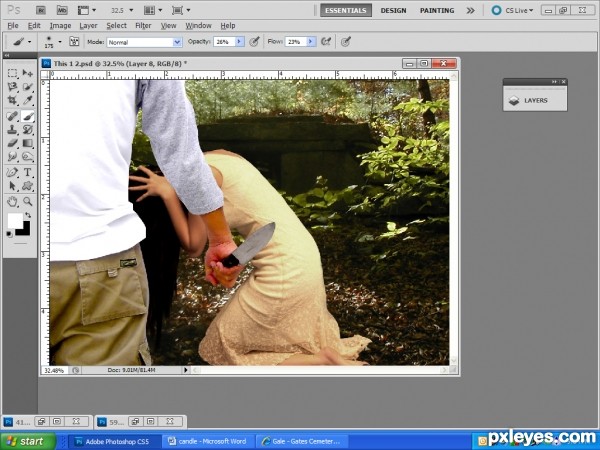Viewport: 600px width, 450px height.
Task: Launch Bridge from application bar
Action: pos(41,10)
